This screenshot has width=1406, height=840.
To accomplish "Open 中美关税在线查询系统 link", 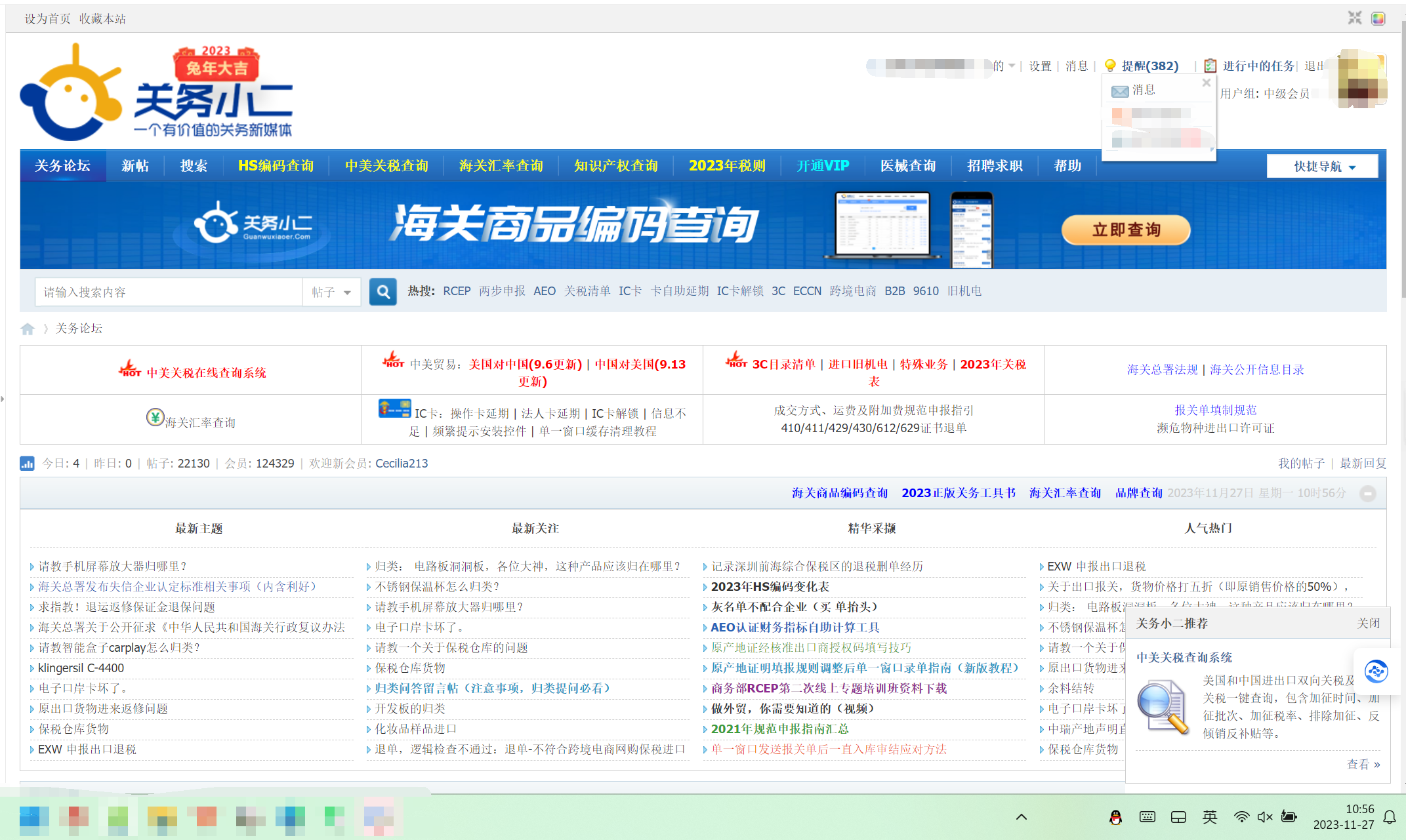I will (x=207, y=372).
